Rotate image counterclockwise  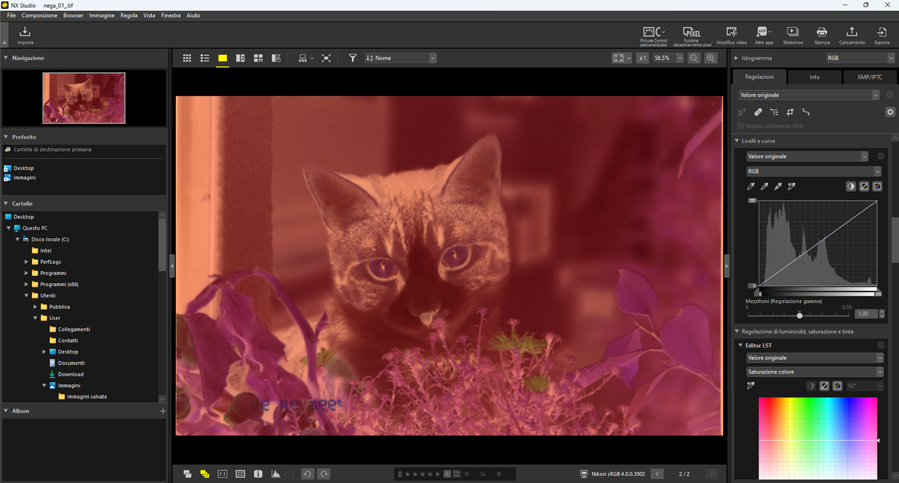[x=307, y=474]
